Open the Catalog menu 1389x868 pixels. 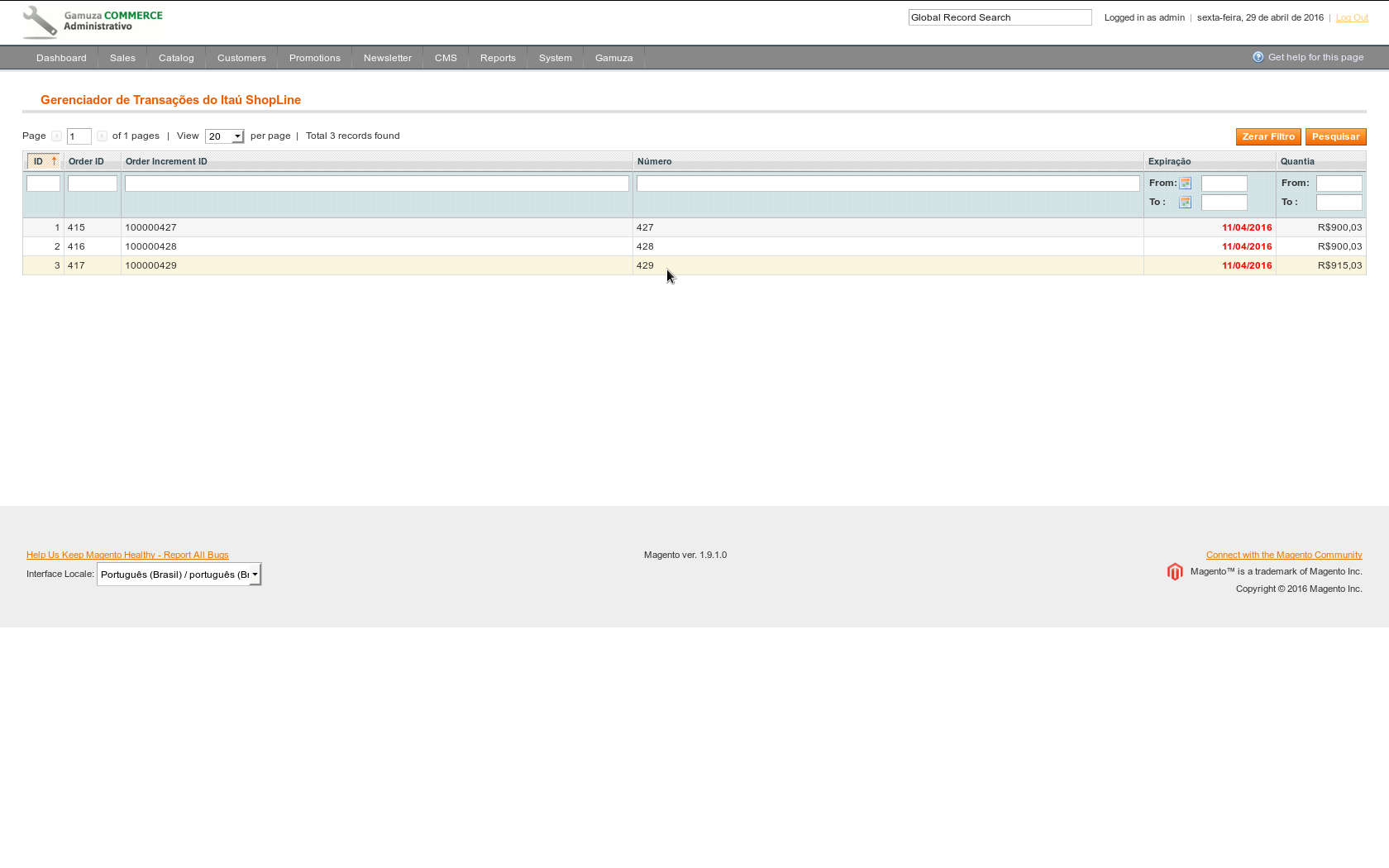click(x=176, y=58)
